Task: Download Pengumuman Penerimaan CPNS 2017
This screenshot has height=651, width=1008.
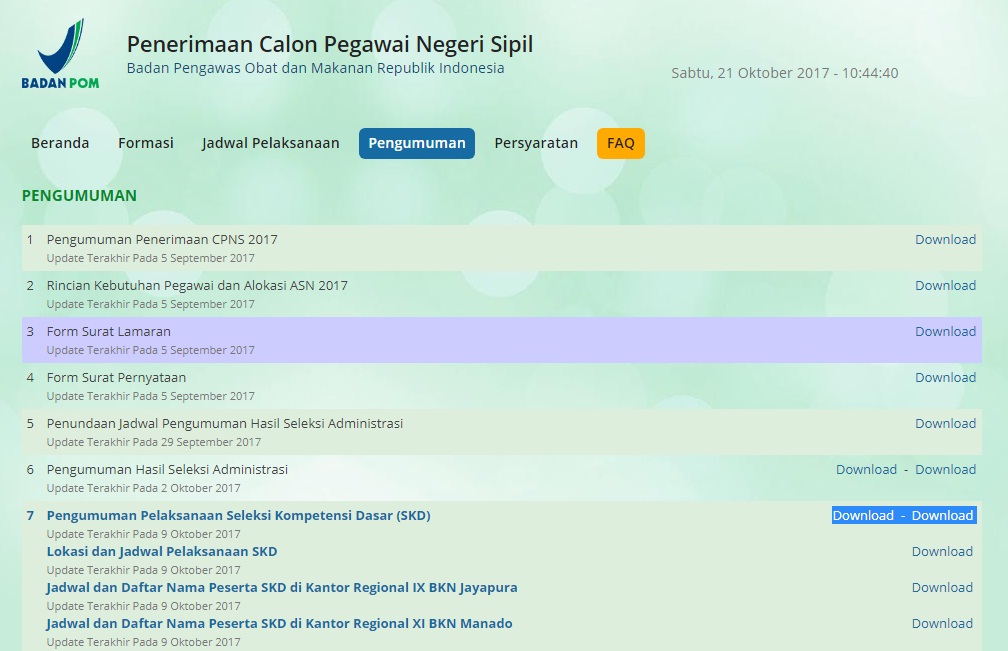Action: click(x=946, y=239)
